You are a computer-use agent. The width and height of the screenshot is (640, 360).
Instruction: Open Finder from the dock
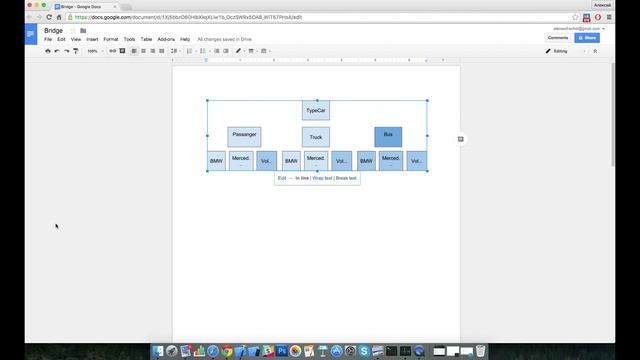158,351
